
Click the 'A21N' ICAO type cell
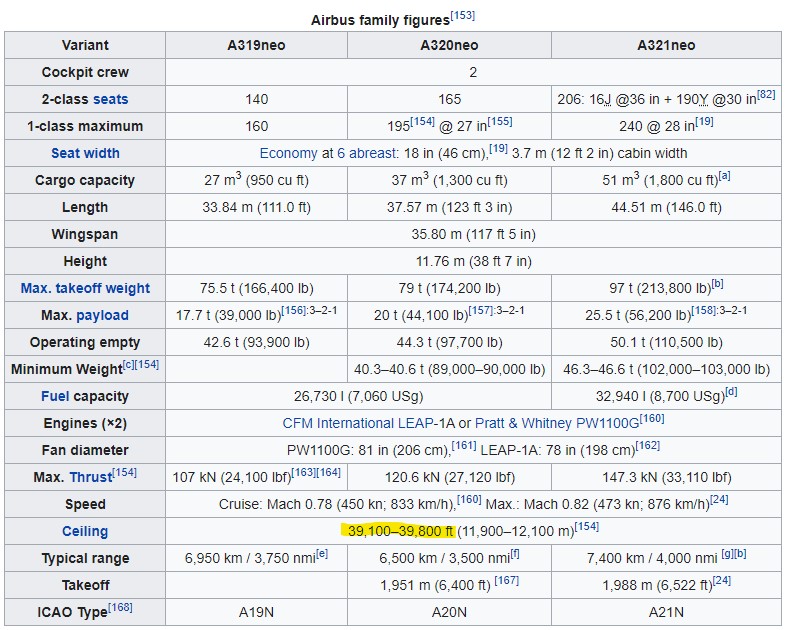(x=666, y=612)
